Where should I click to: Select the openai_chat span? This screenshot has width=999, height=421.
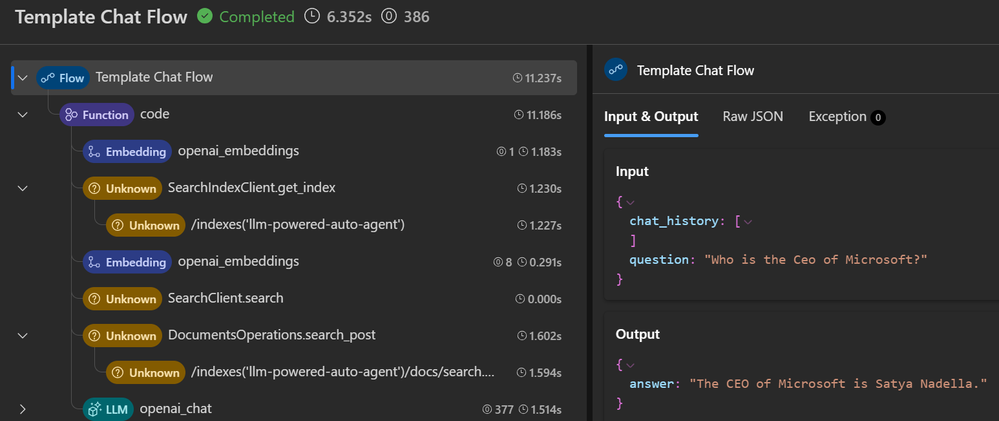click(294, 409)
